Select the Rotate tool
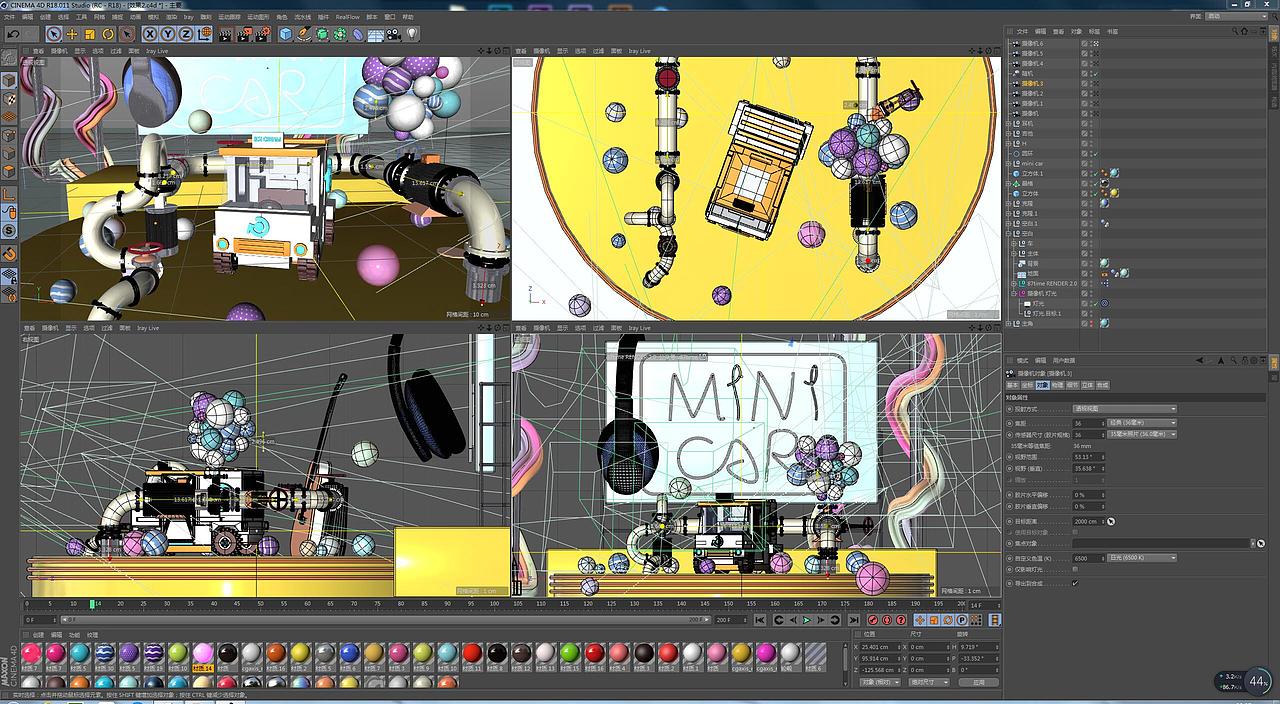Image resolution: width=1280 pixels, height=704 pixels. click(108, 34)
